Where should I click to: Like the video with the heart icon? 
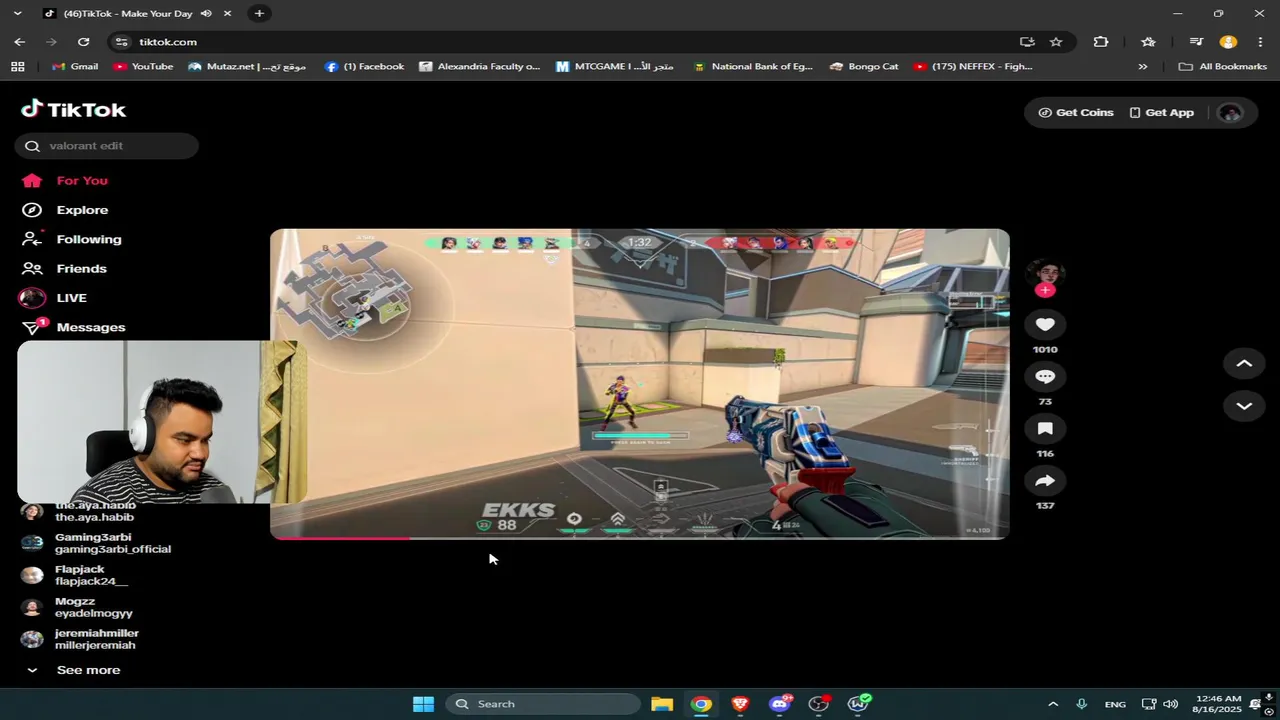(1045, 324)
